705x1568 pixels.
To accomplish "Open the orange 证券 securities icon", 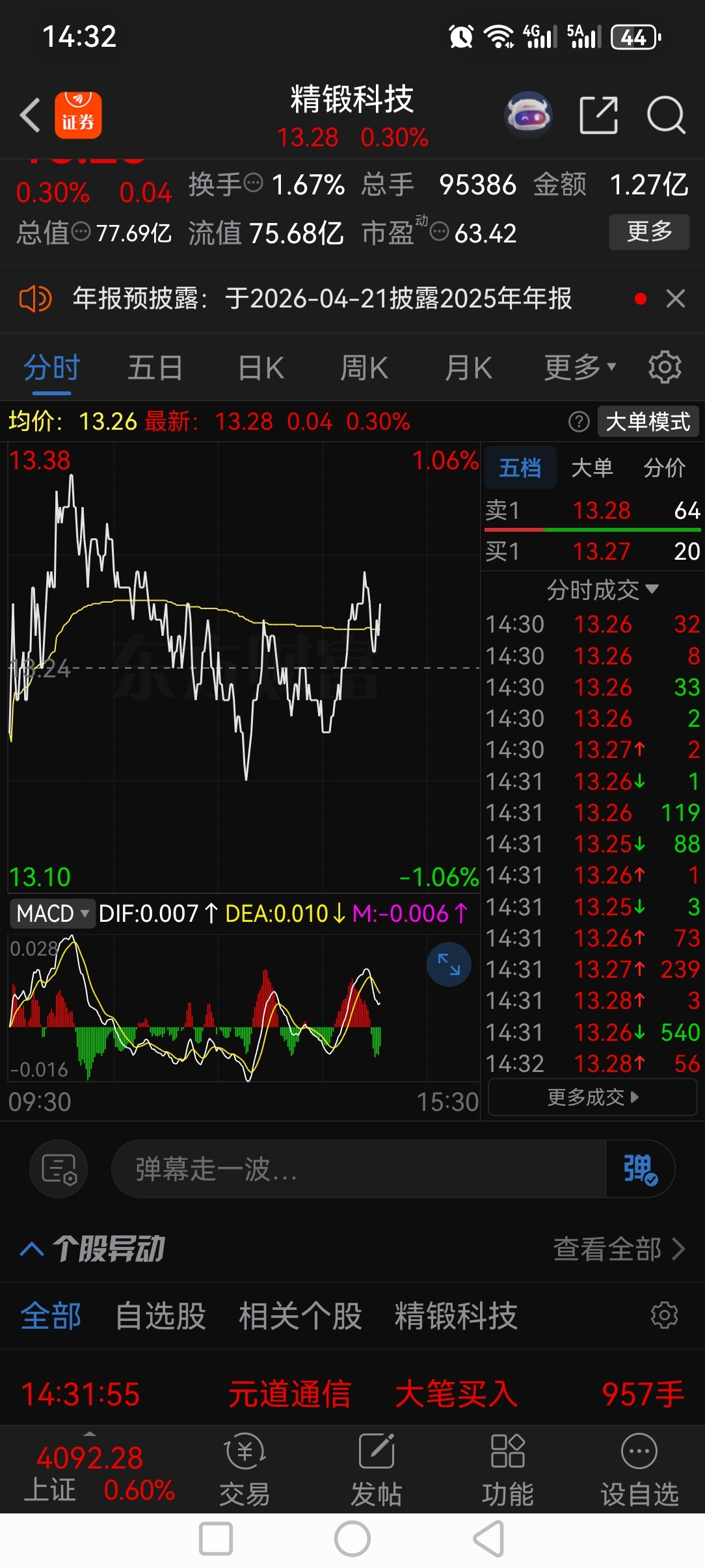I will (78, 115).
